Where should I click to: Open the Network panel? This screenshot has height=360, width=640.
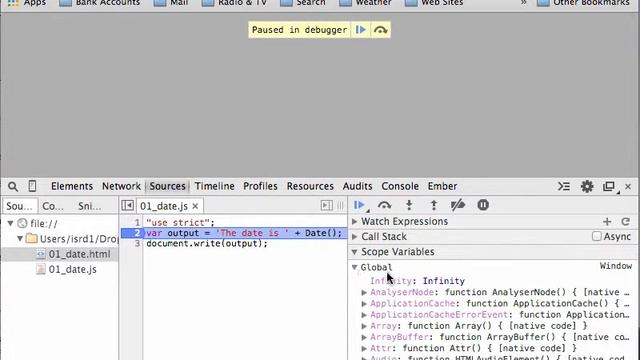pyautogui.click(x=121, y=186)
